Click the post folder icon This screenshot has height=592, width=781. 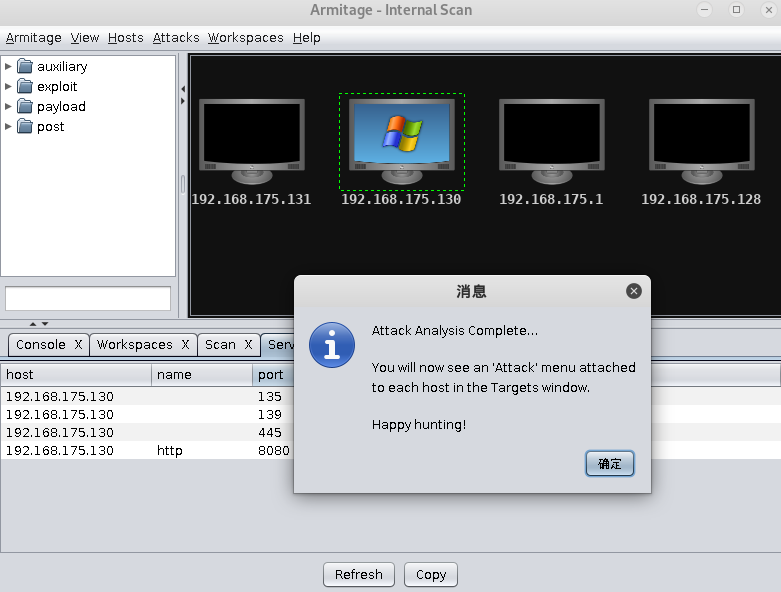pos(25,126)
